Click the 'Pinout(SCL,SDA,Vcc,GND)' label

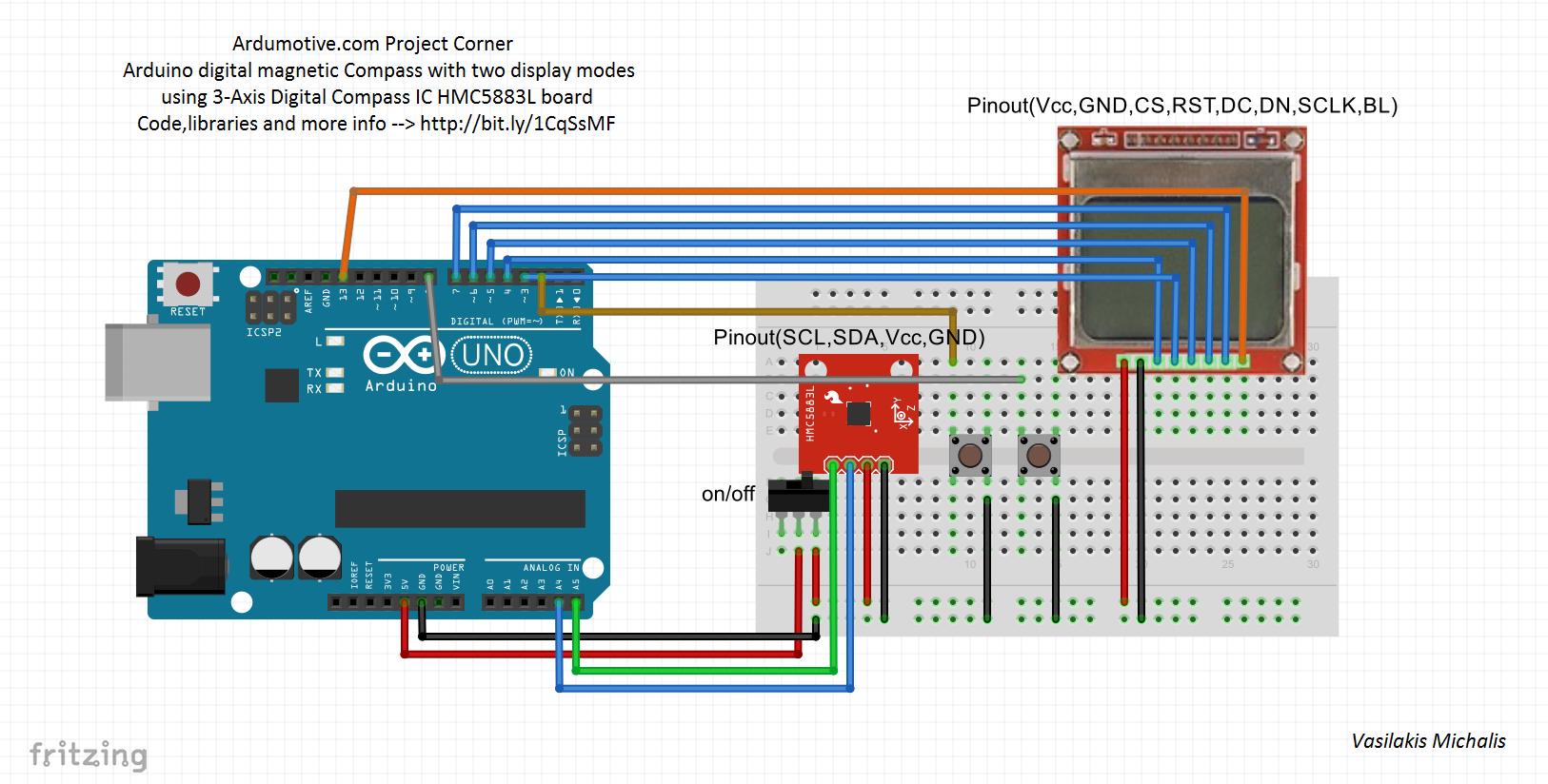pos(849,338)
